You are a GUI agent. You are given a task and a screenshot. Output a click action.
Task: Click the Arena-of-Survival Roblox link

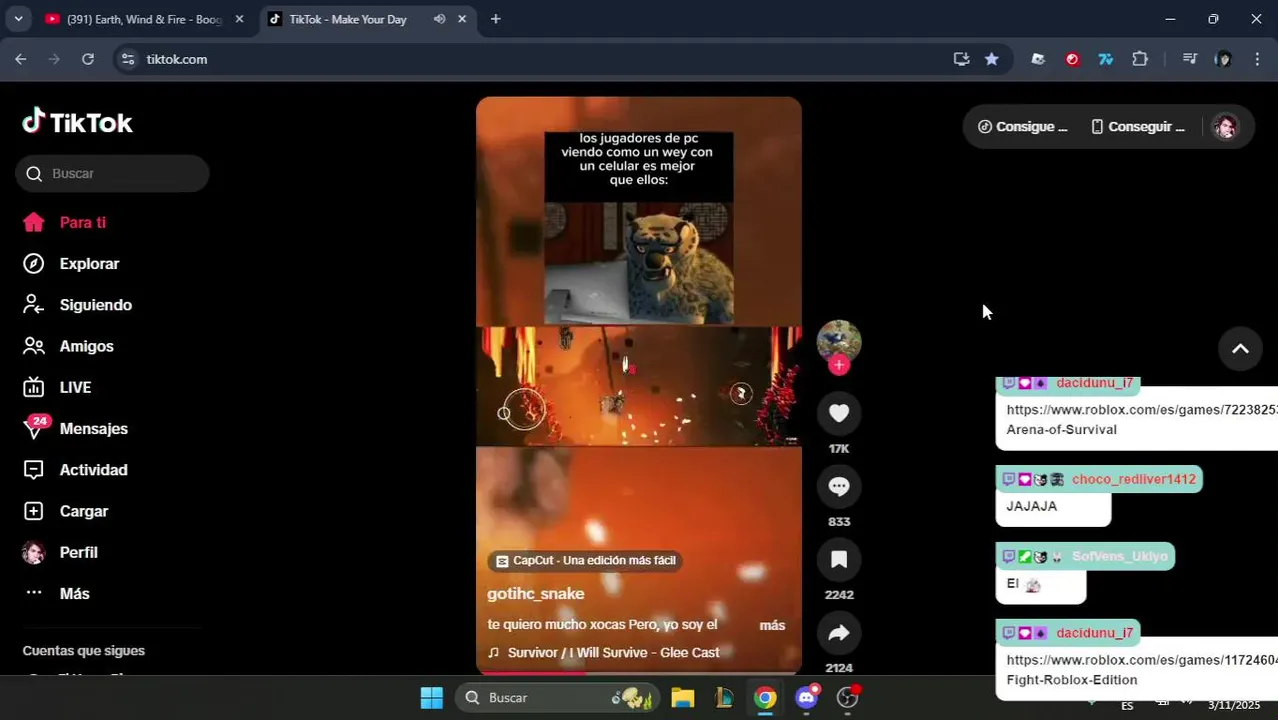tap(1142, 420)
